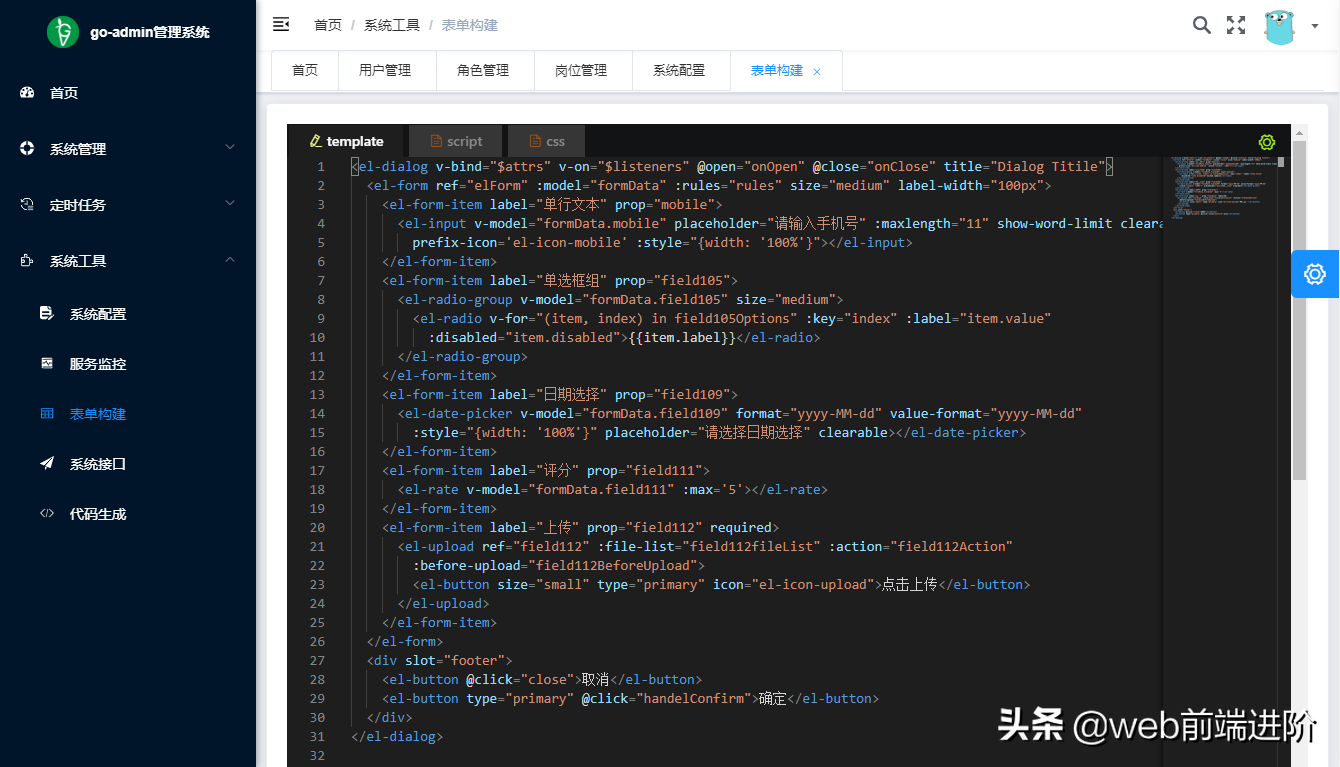Select 系统工具 in sidebar
The image size is (1340, 767).
tap(128, 261)
